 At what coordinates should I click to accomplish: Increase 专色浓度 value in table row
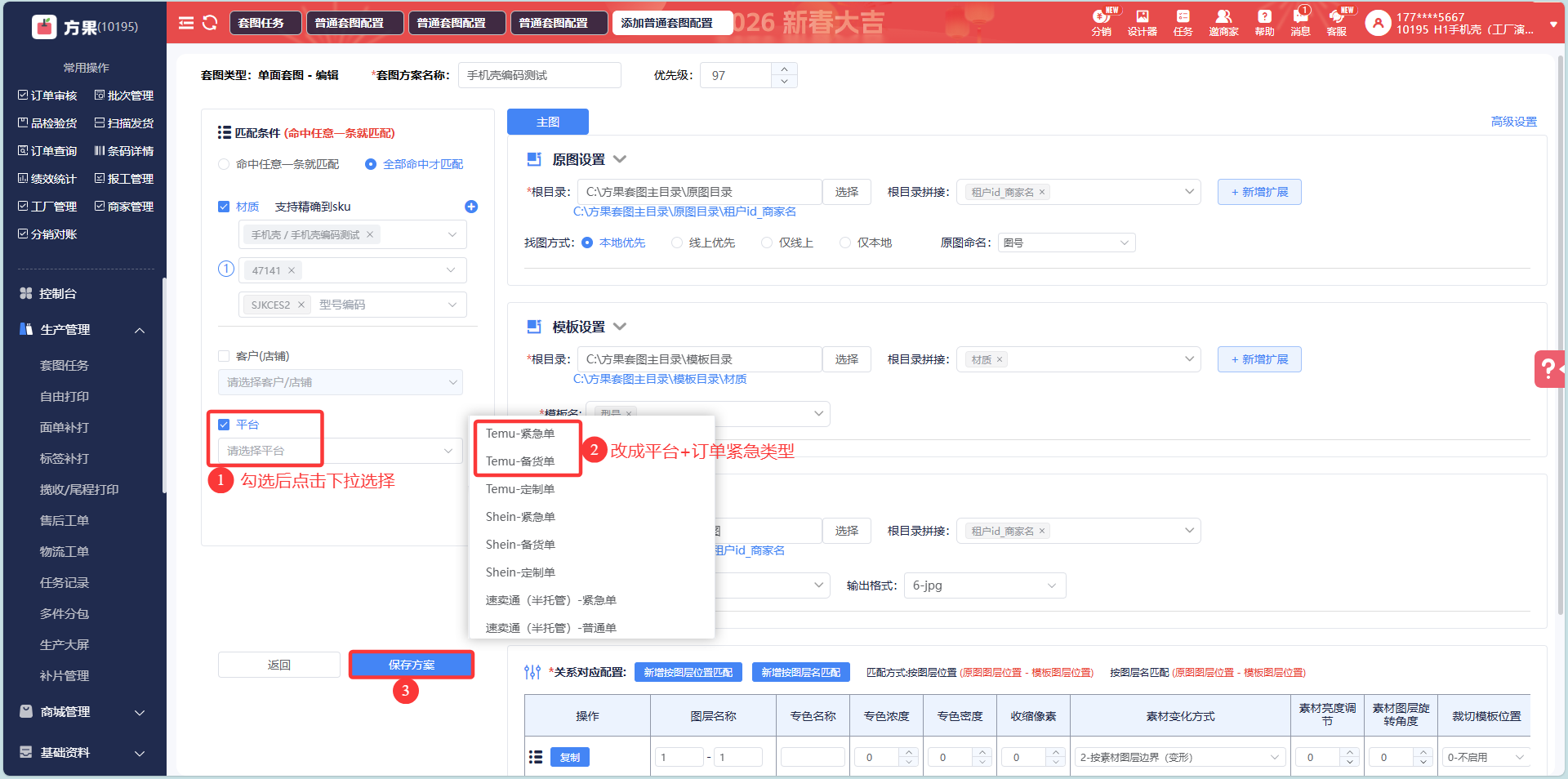908,752
